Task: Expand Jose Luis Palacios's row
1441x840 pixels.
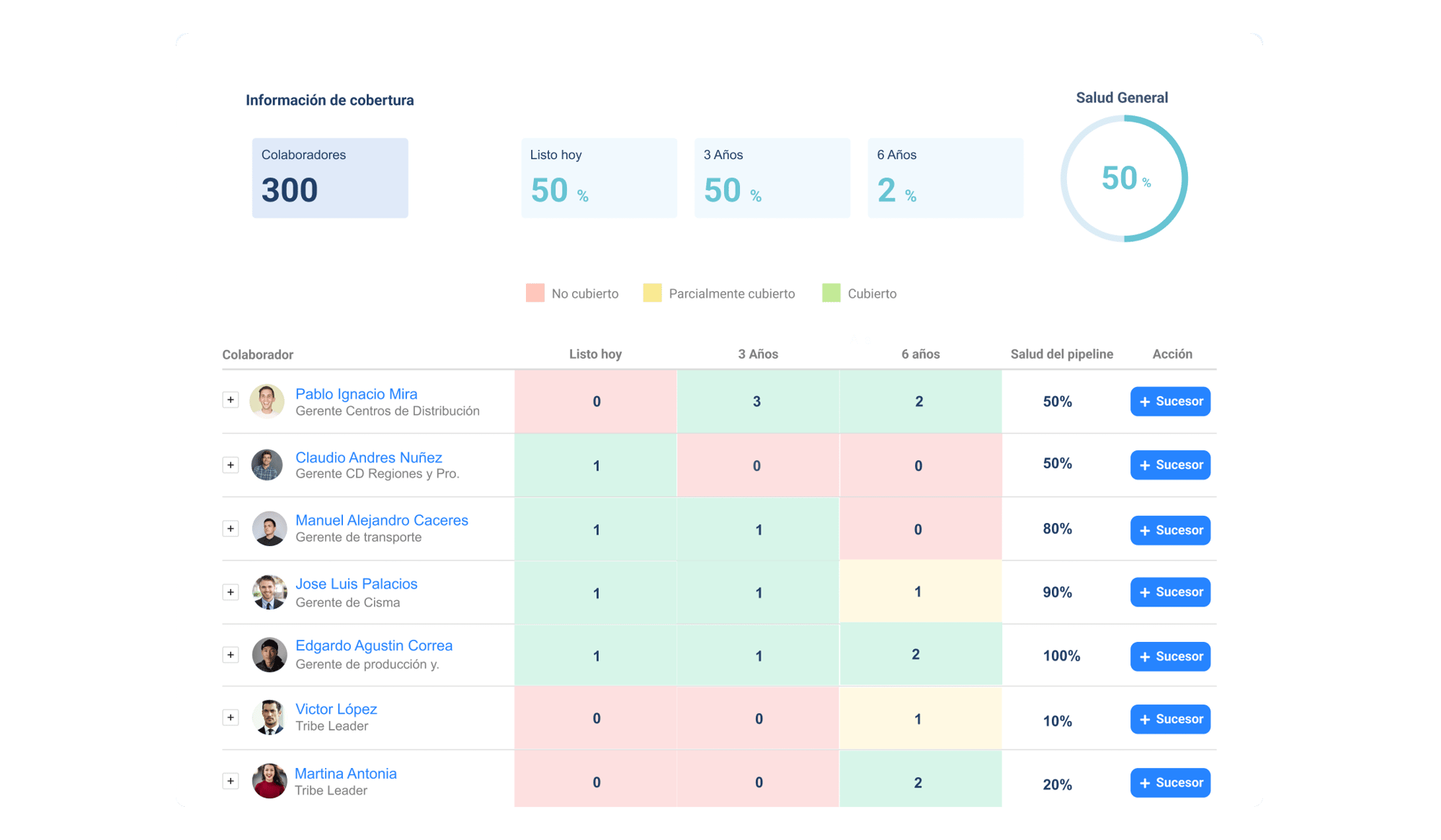Action: pos(231,592)
